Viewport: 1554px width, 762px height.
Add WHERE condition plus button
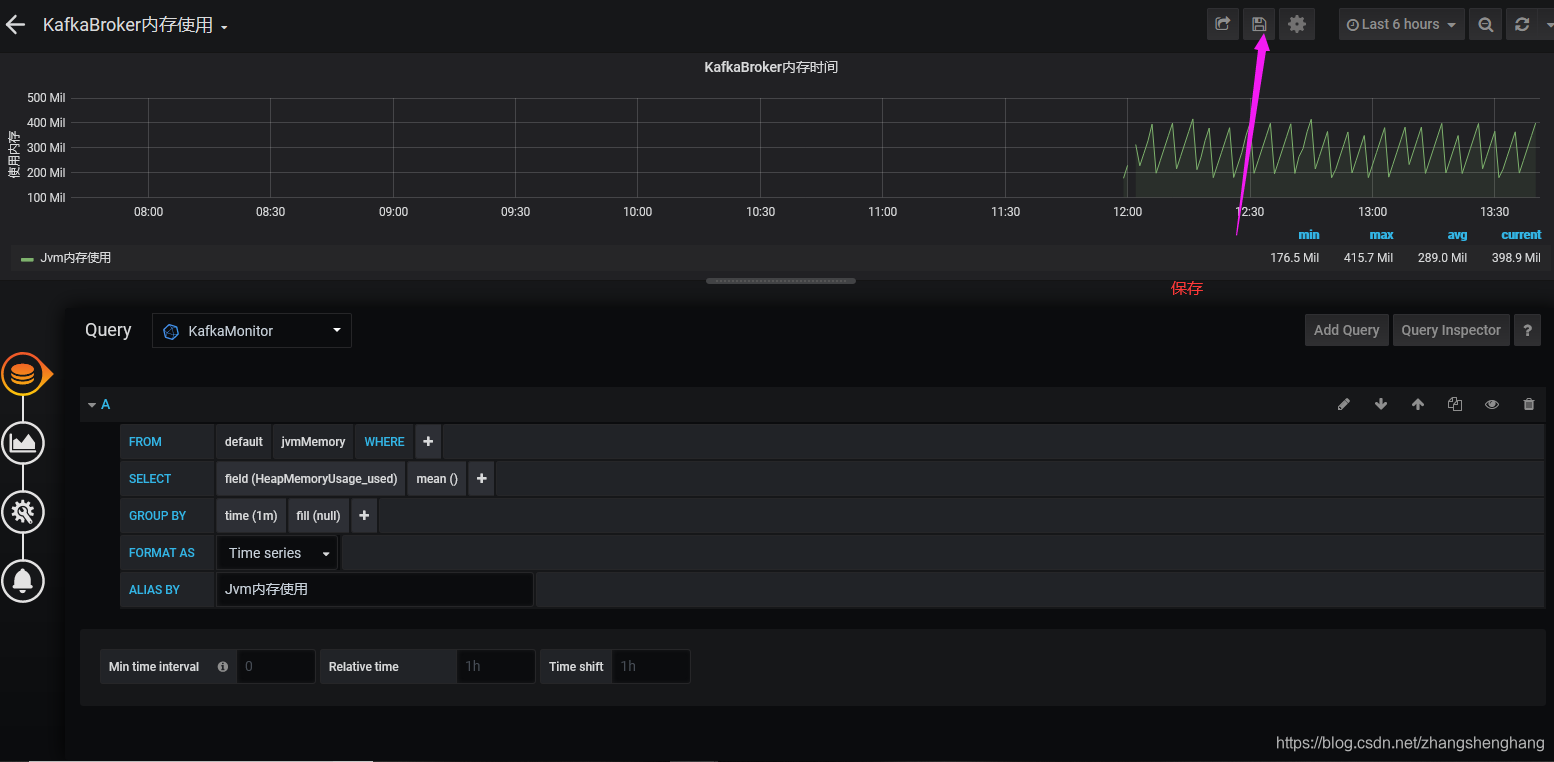pos(428,441)
